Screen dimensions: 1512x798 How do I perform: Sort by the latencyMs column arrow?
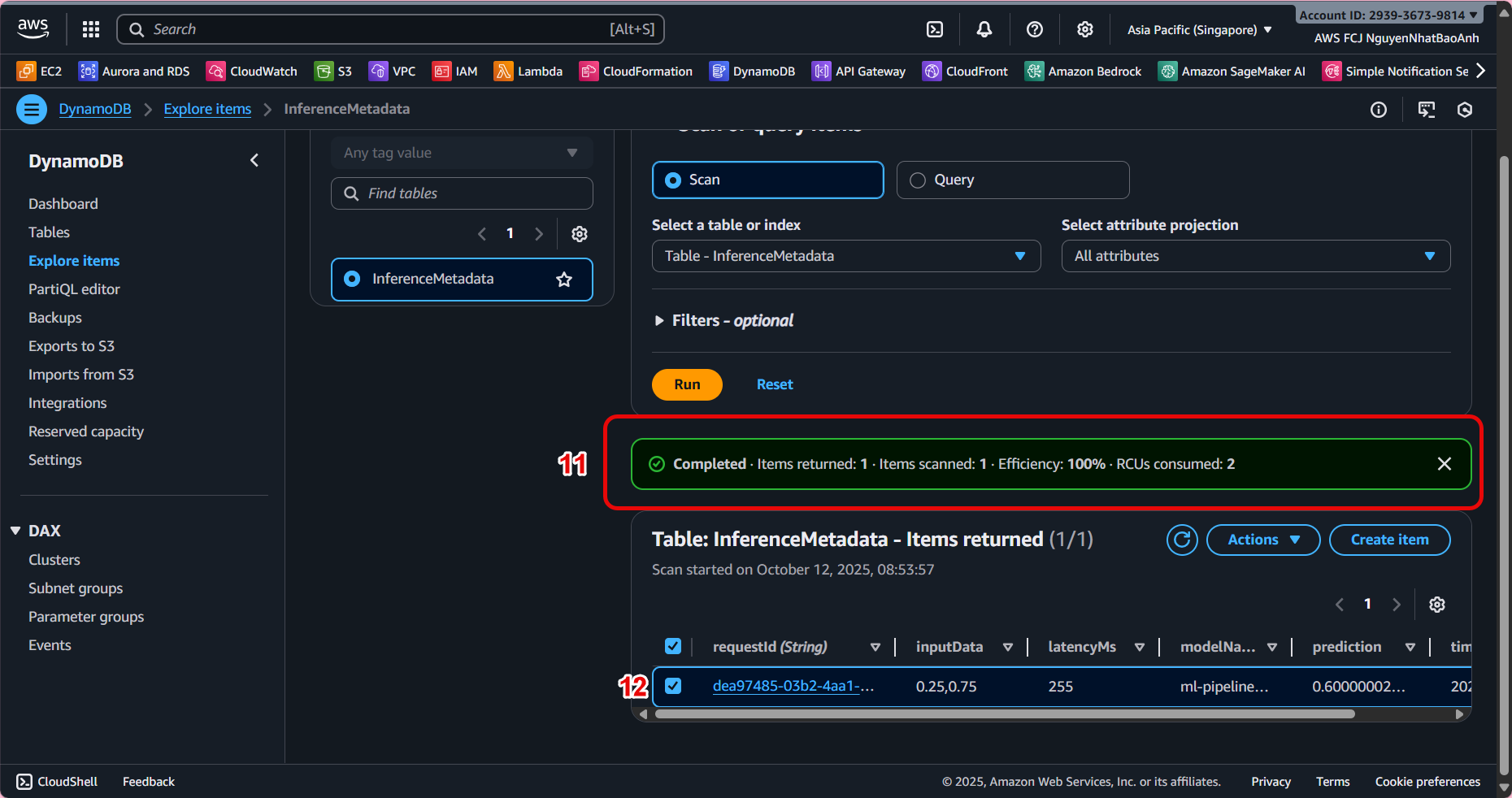pyautogui.click(x=1140, y=647)
